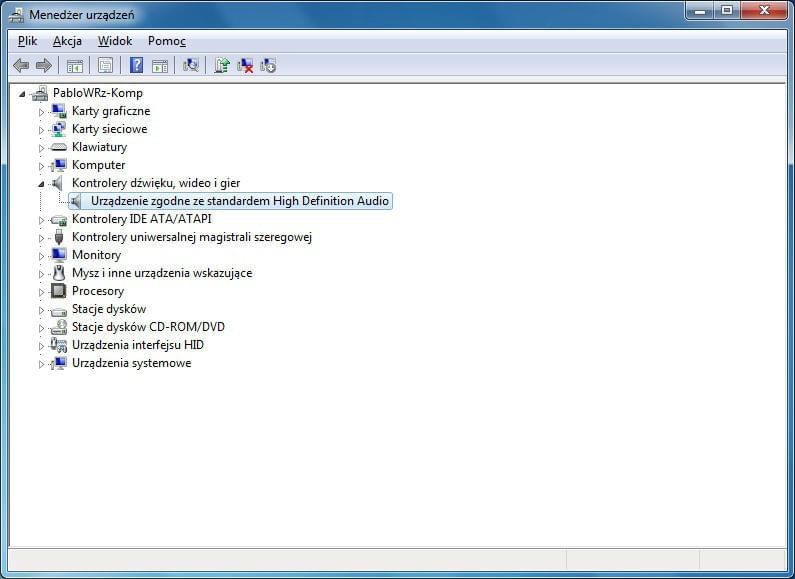
Task: Click the High Definition Audio device icon
Action: (76, 201)
